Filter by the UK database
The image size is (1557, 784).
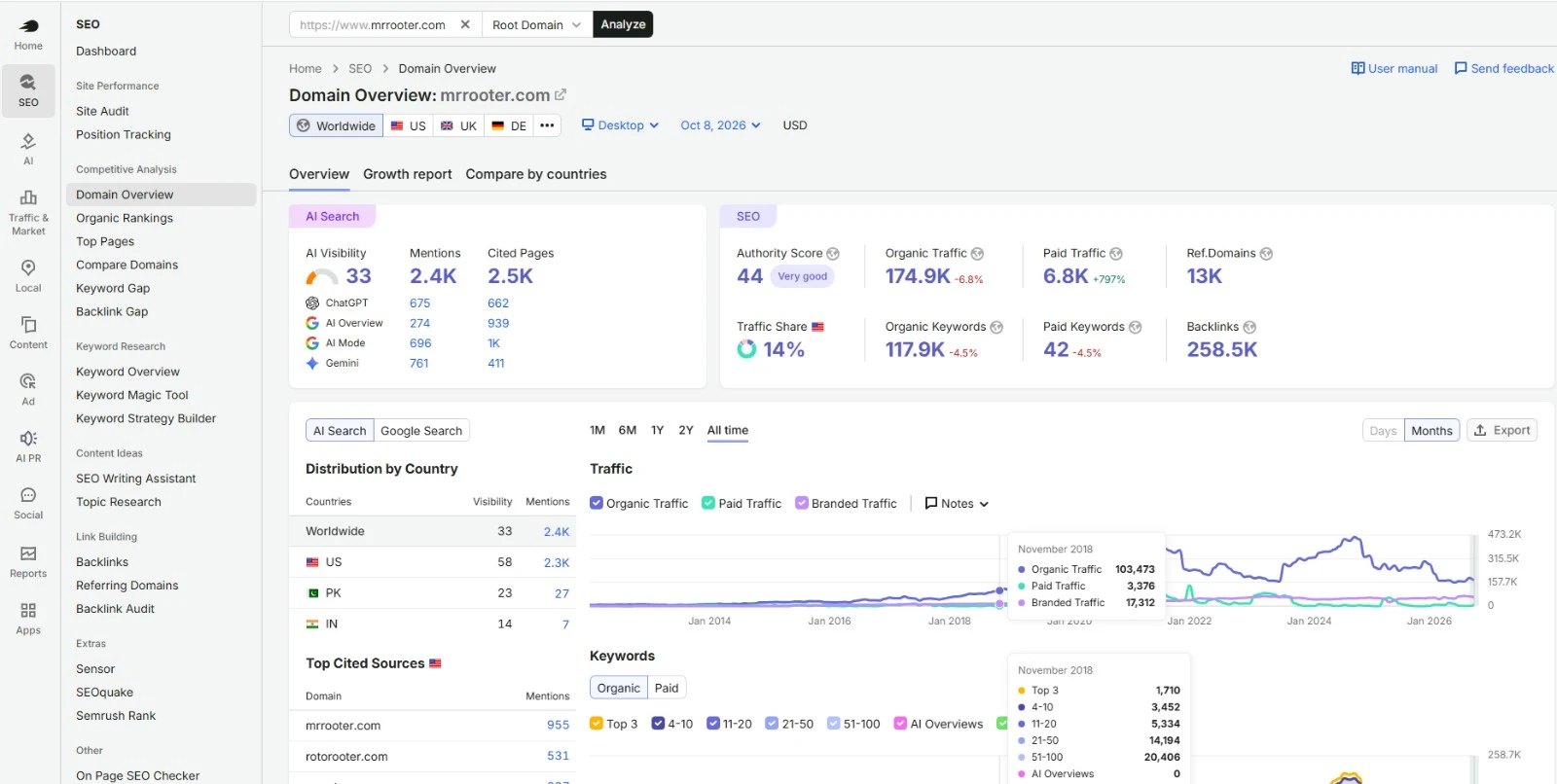(458, 125)
